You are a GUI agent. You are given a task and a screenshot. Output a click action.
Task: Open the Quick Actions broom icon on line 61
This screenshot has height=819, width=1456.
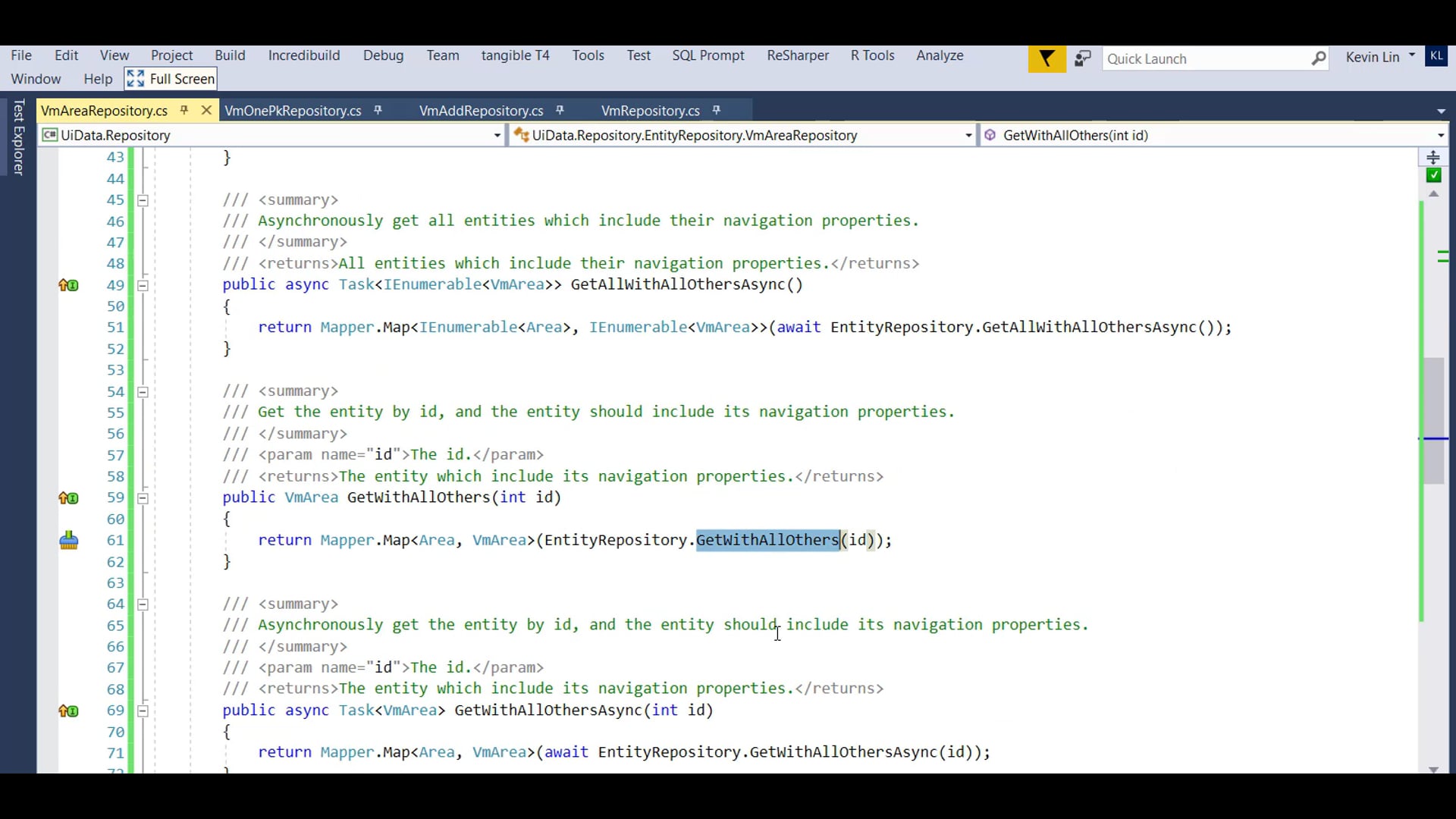[x=69, y=540]
